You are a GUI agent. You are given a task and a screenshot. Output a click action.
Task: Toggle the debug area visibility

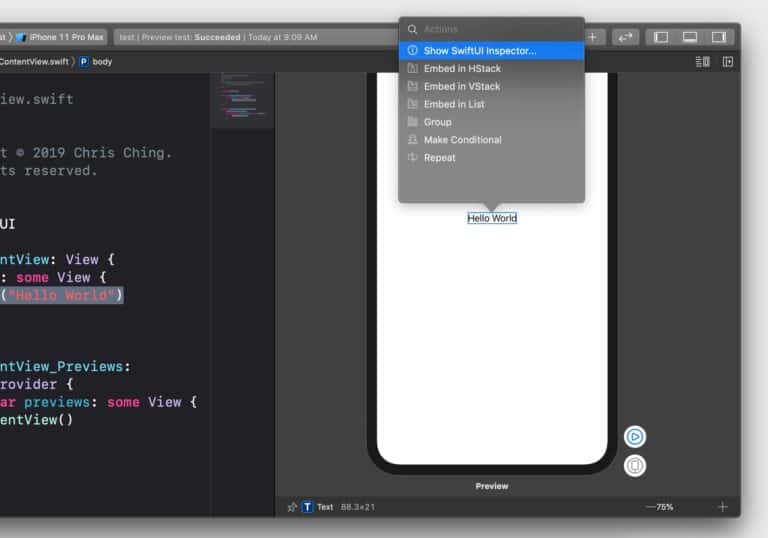point(690,37)
